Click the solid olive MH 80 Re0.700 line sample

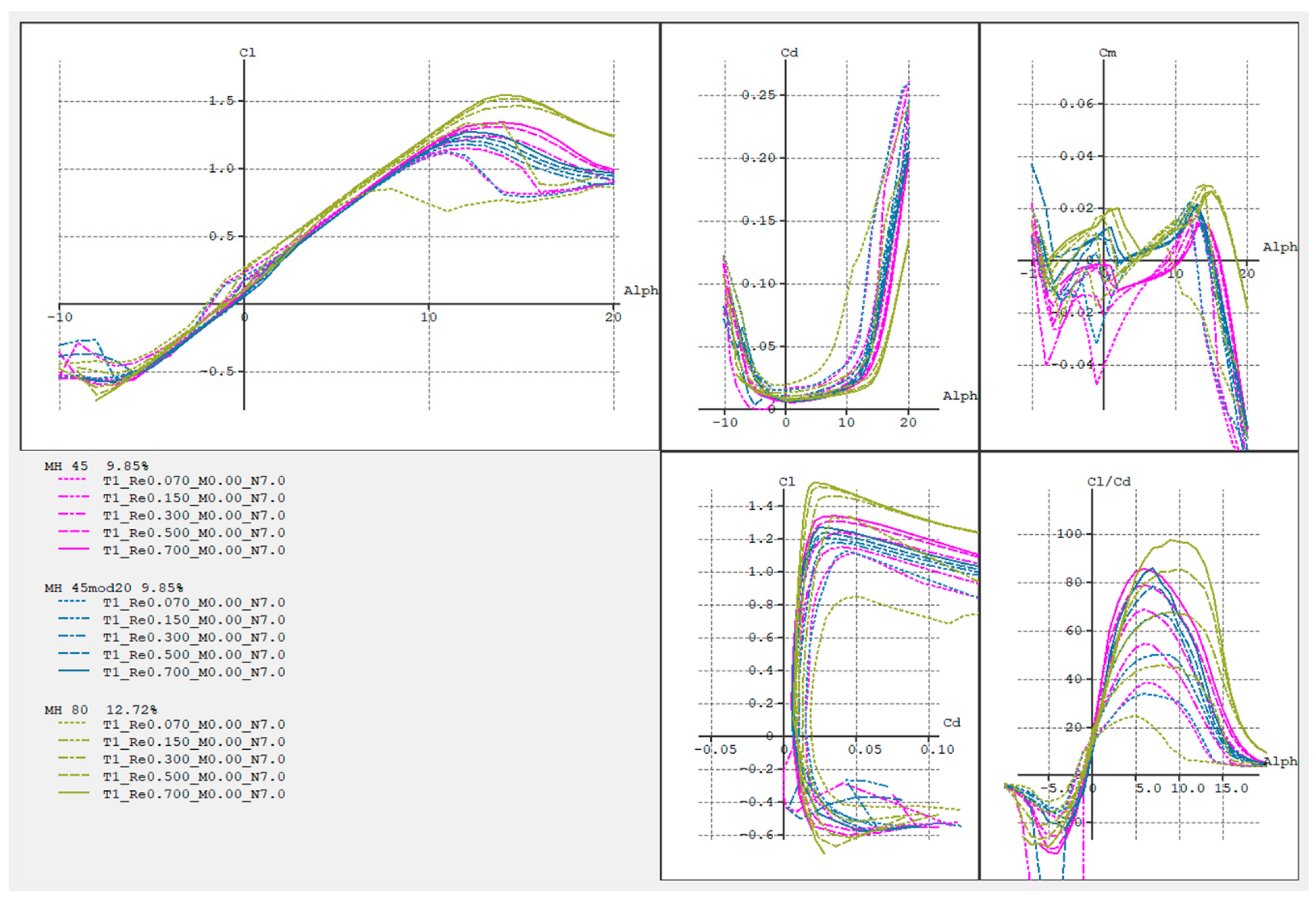click(x=73, y=792)
